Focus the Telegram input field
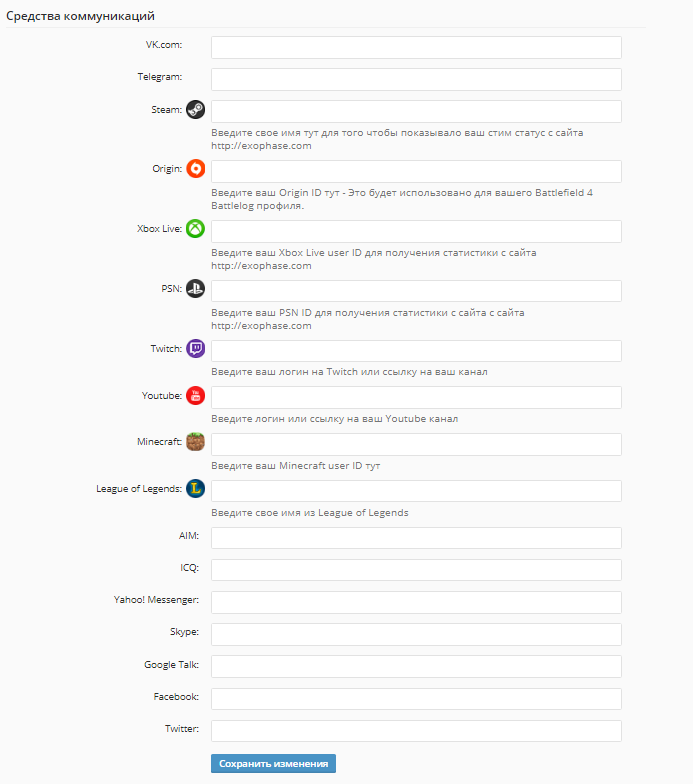Viewport: 693px width, 784px height. click(x=416, y=80)
